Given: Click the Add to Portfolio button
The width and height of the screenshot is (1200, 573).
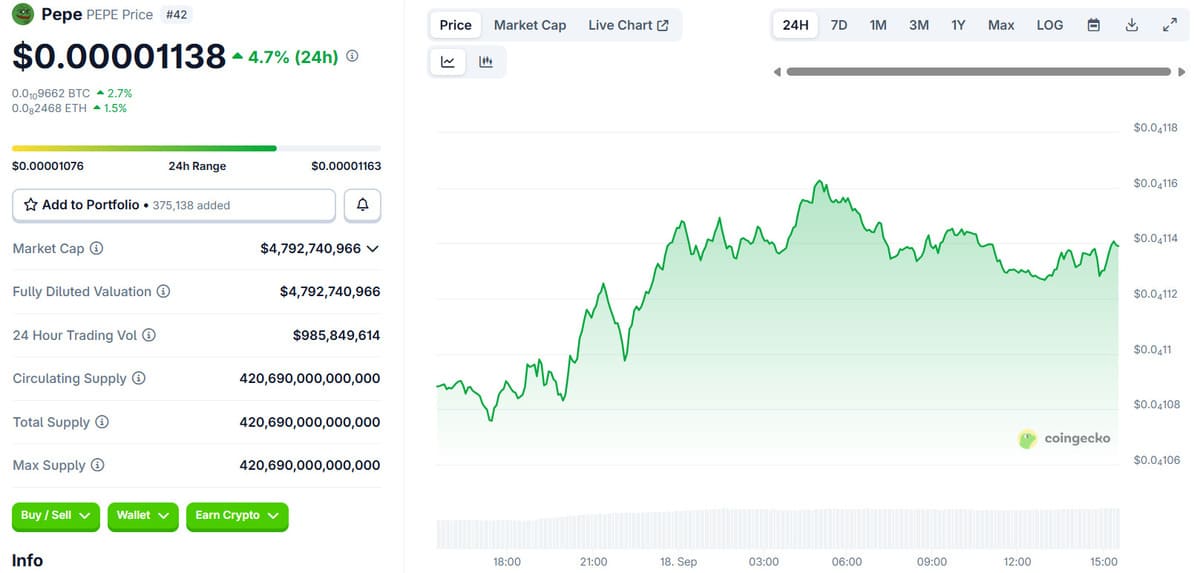Looking at the screenshot, I should tap(174, 205).
